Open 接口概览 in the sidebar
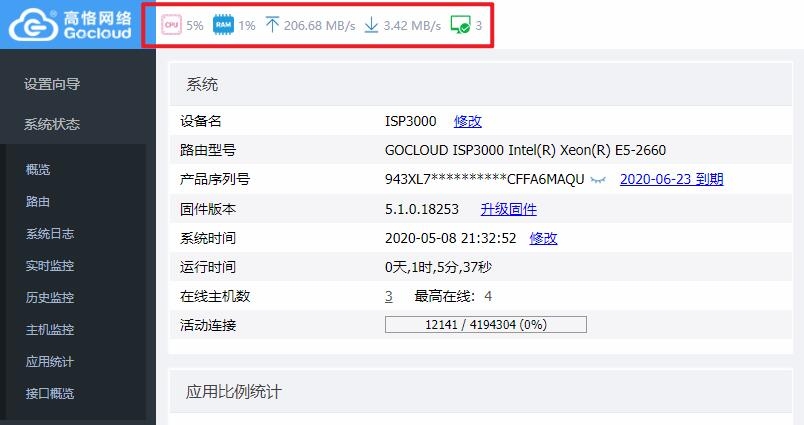 50,393
